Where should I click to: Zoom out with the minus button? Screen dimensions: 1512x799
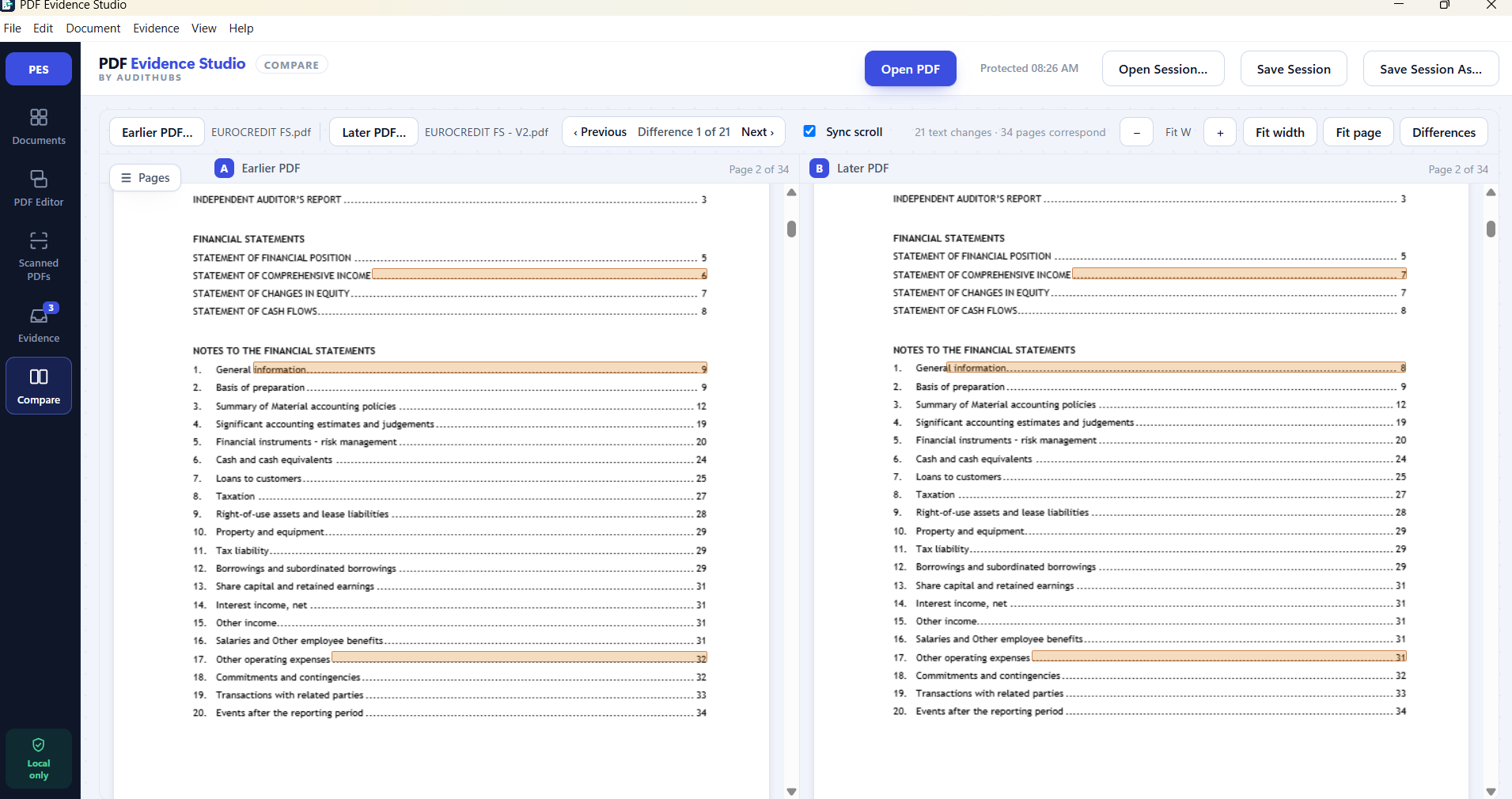tap(1136, 132)
